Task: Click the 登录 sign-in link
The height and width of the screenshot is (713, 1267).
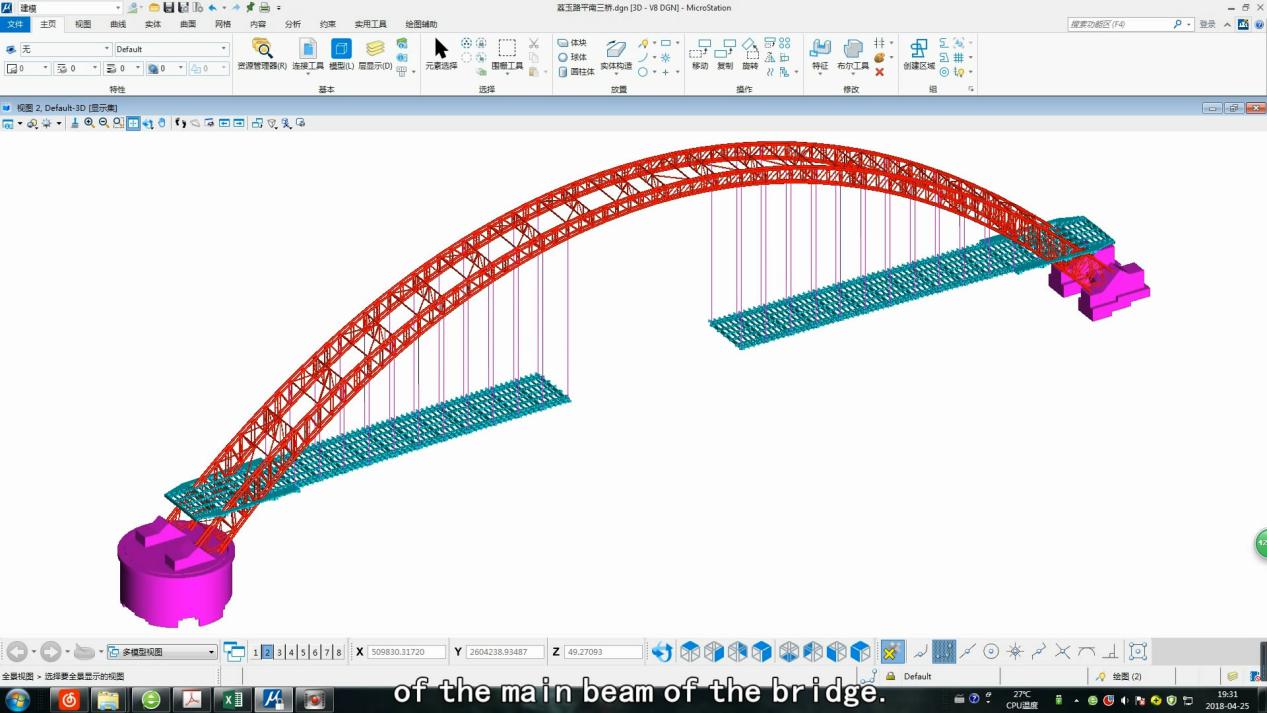Action: [1207, 24]
